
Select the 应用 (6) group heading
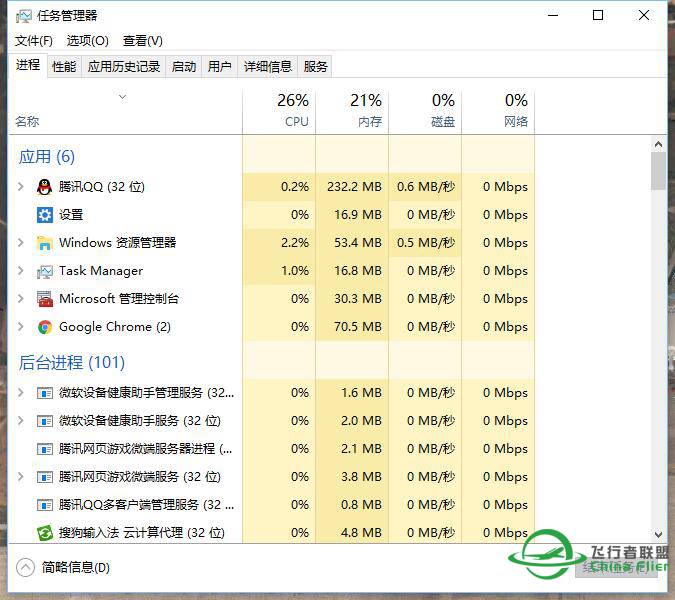(46, 156)
